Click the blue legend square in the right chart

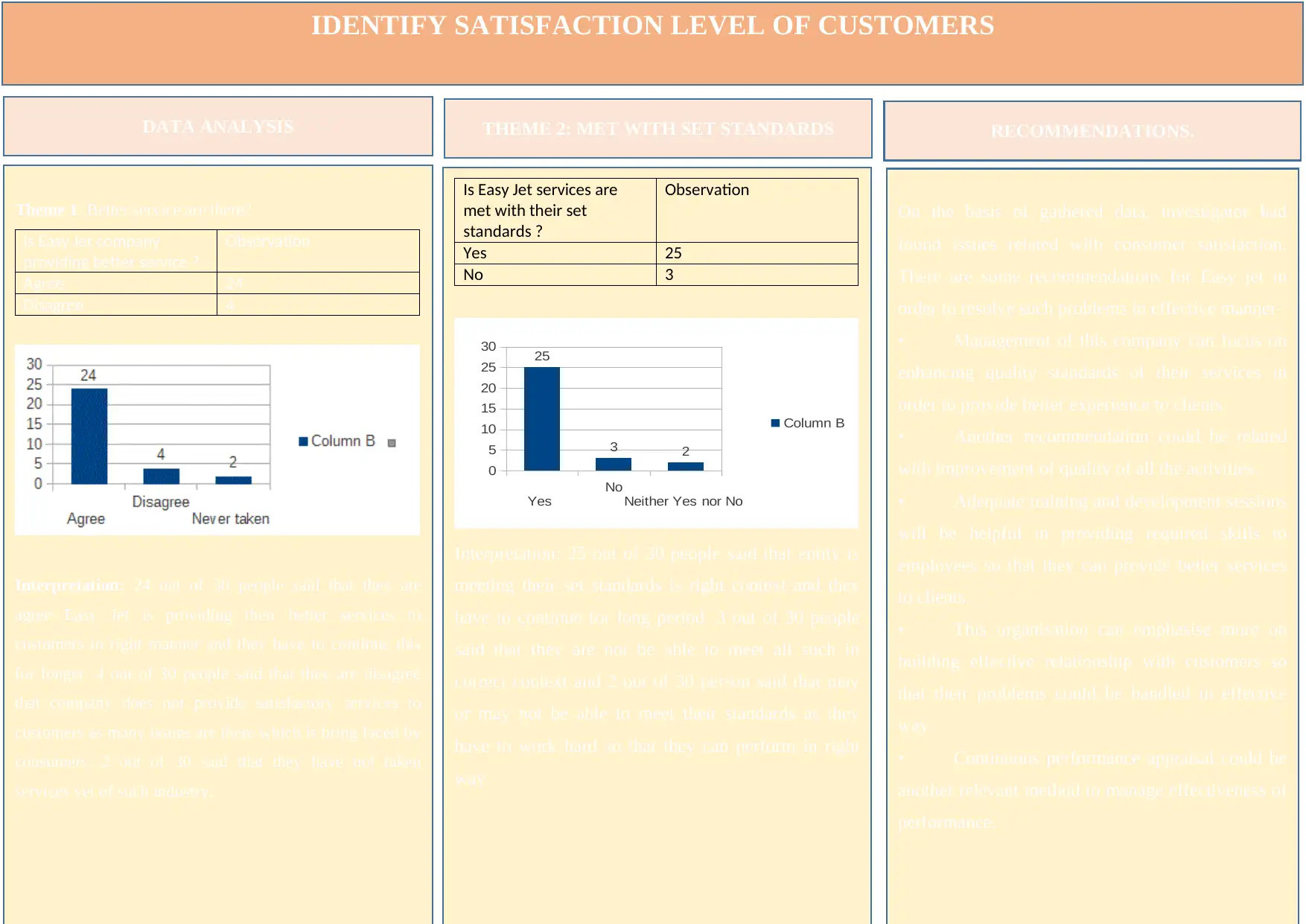(x=776, y=423)
